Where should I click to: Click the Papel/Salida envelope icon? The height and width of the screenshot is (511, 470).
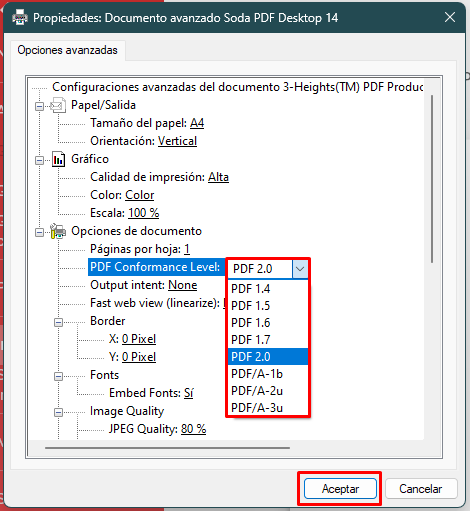coord(58,105)
